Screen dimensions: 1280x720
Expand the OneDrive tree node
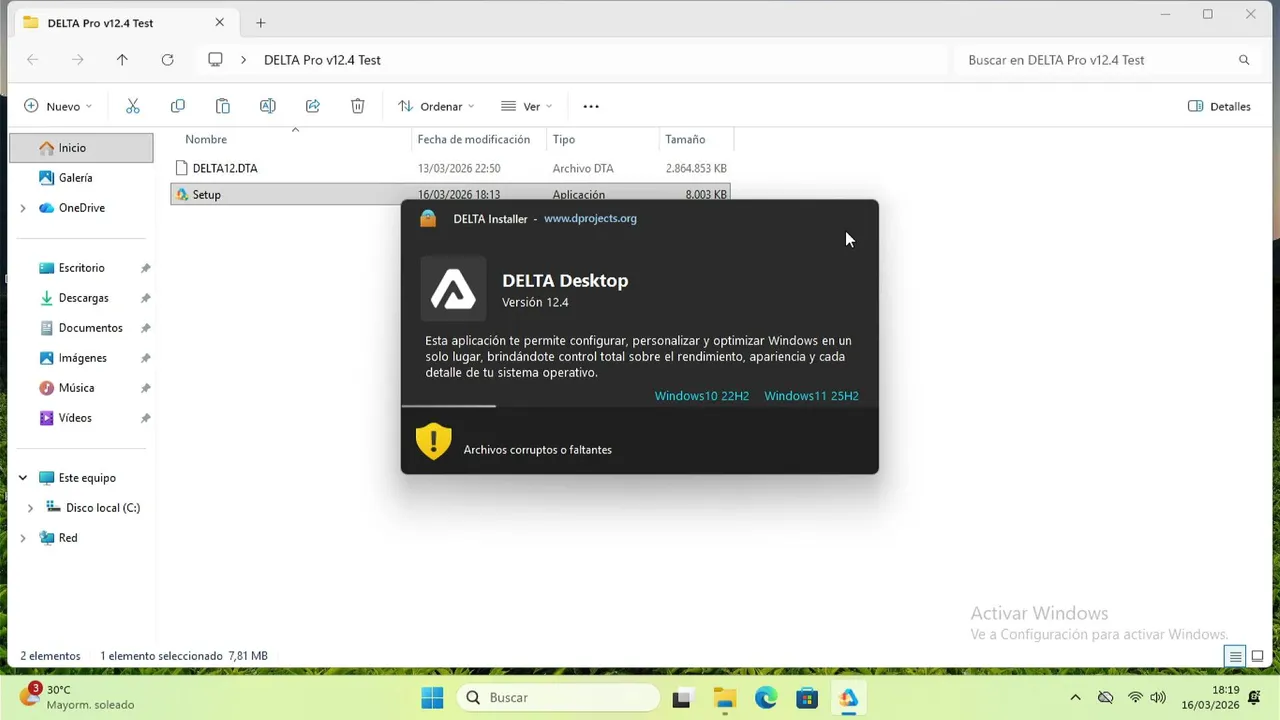click(x=23, y=208)
